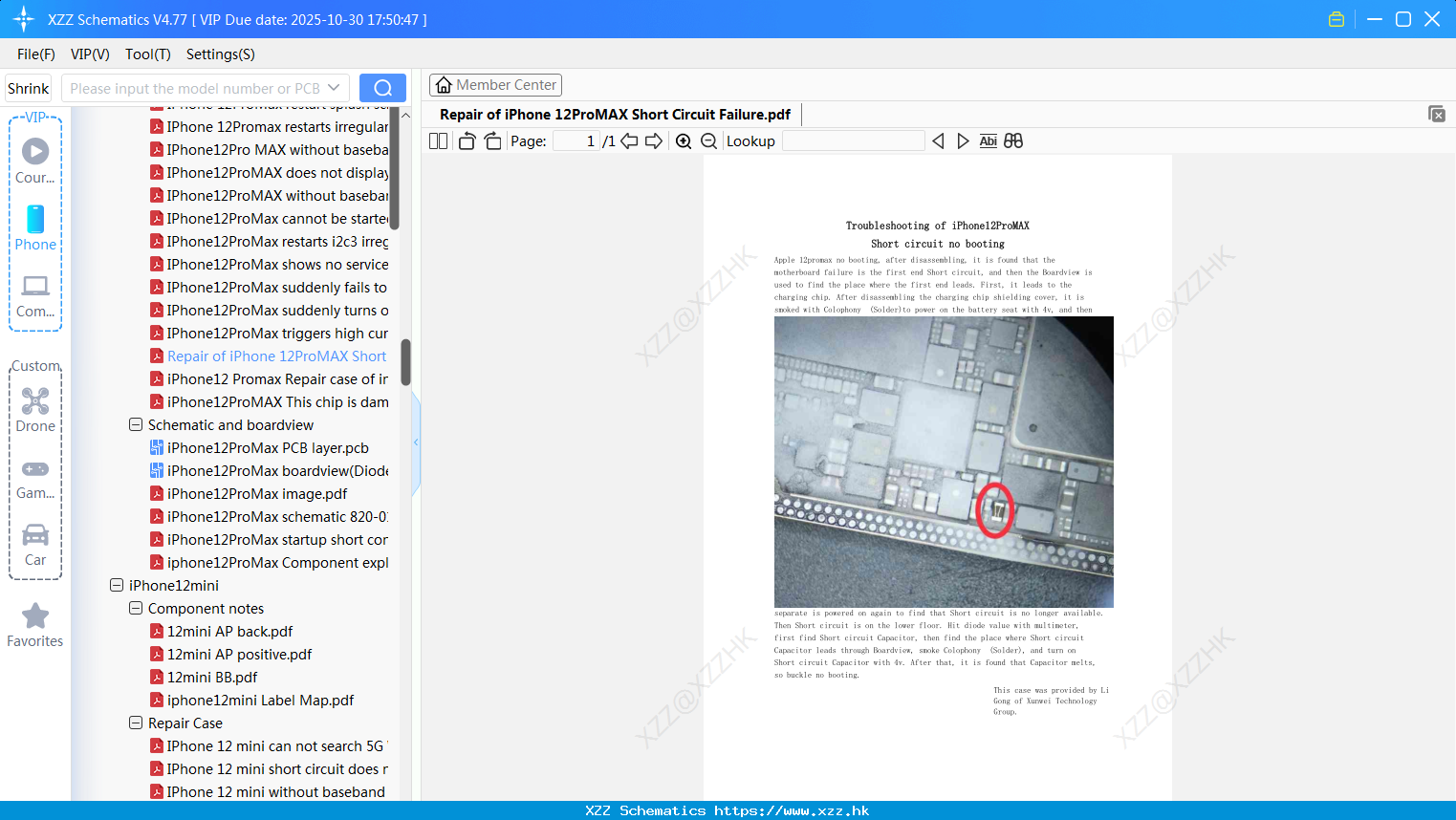
Task: Toggle match case Abi icon
Action: (989, 141)
